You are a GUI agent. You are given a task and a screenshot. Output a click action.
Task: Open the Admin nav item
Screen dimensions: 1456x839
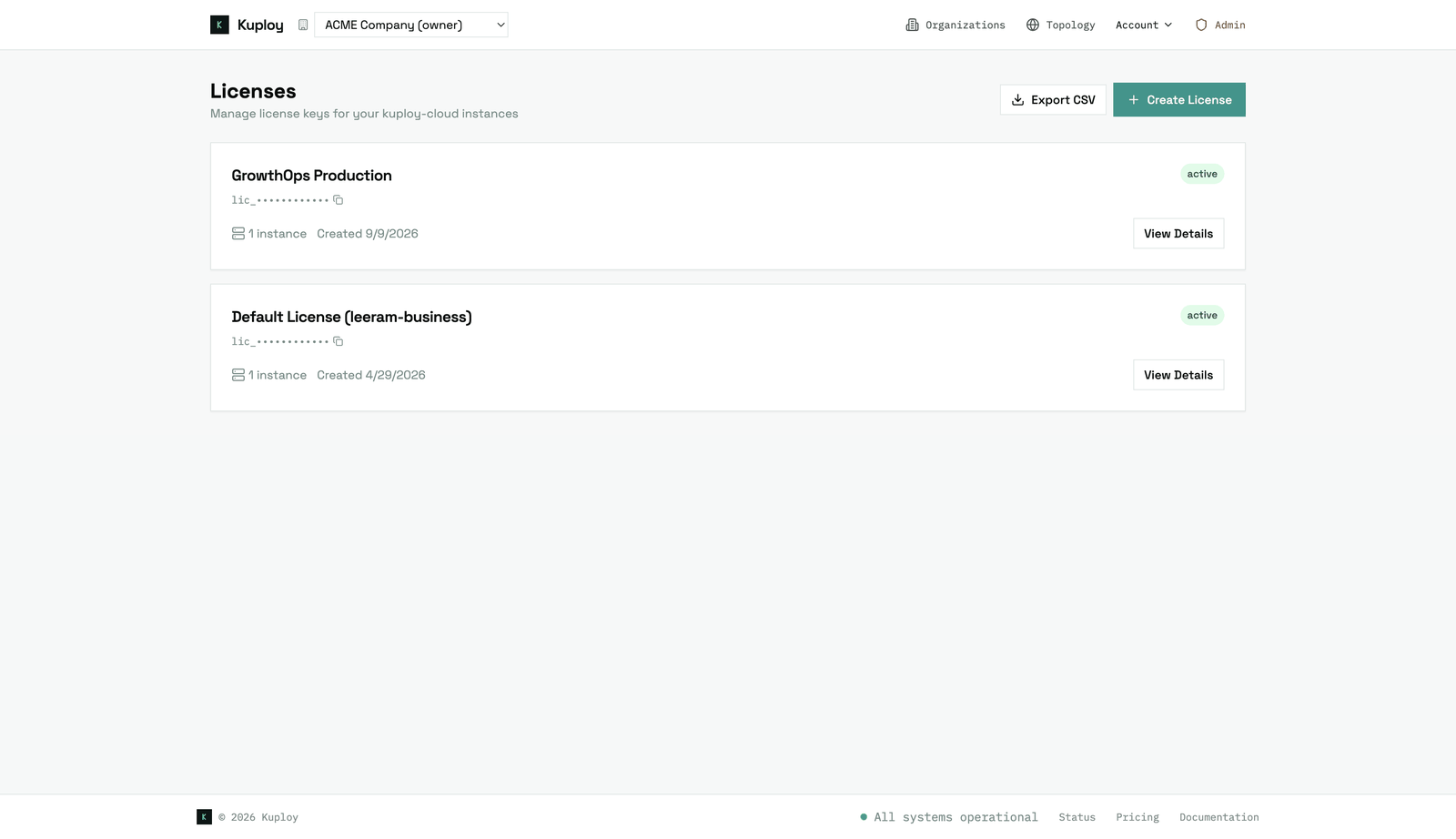pyautogui.click(x=1220, y=25)
